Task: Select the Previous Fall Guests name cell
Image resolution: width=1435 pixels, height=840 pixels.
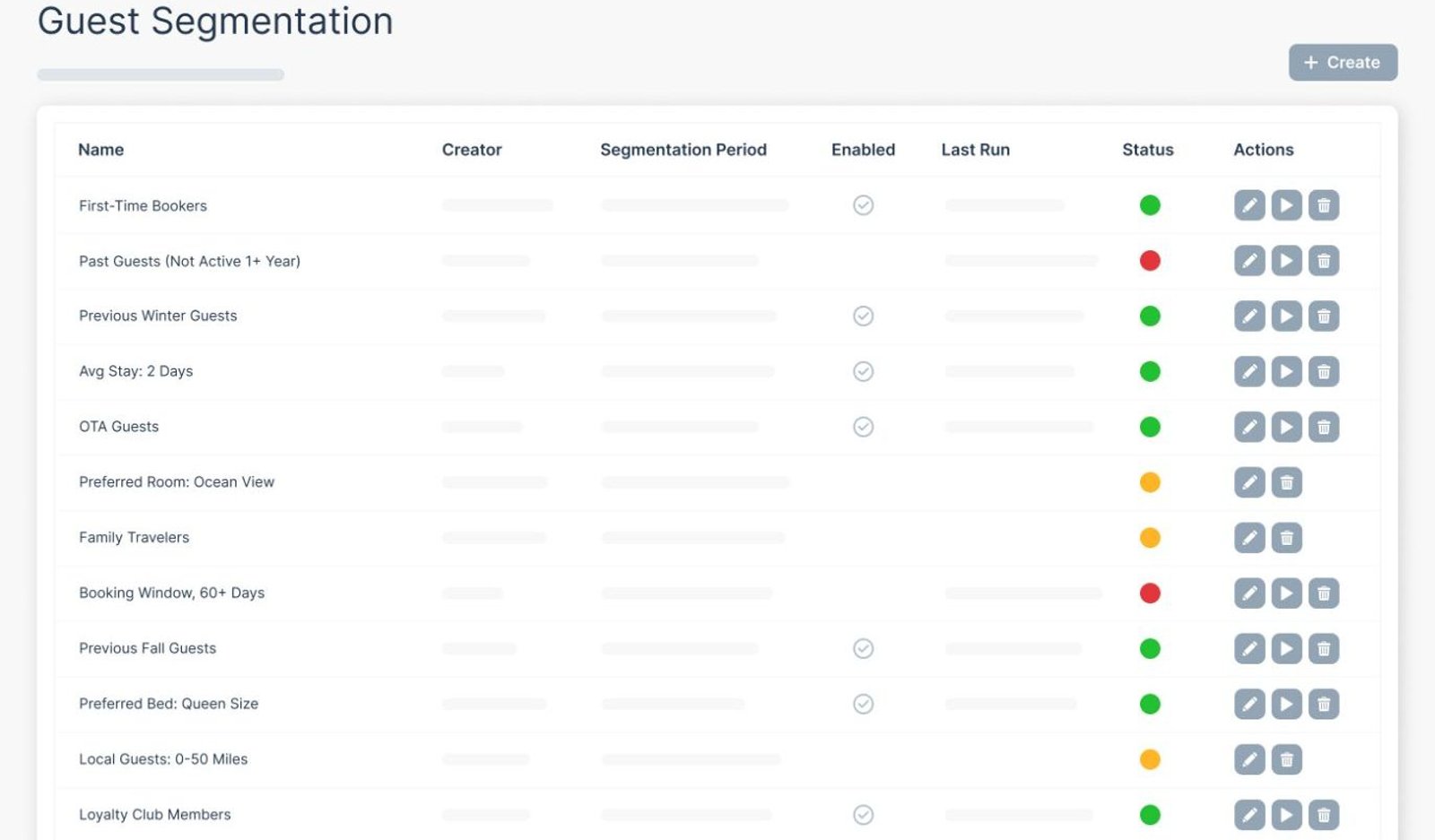Action: (x=147, y=648)
